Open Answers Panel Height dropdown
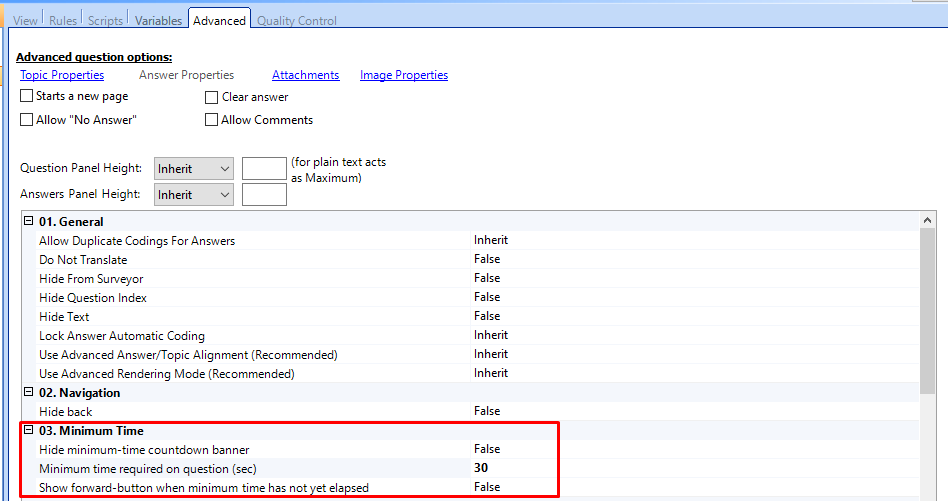 pos(193,195)
